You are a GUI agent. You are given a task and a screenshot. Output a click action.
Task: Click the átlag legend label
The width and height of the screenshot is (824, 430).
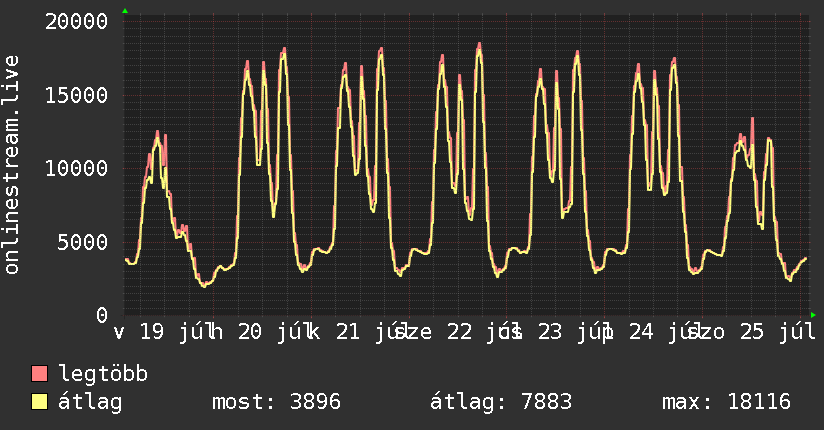pos(90,402)
